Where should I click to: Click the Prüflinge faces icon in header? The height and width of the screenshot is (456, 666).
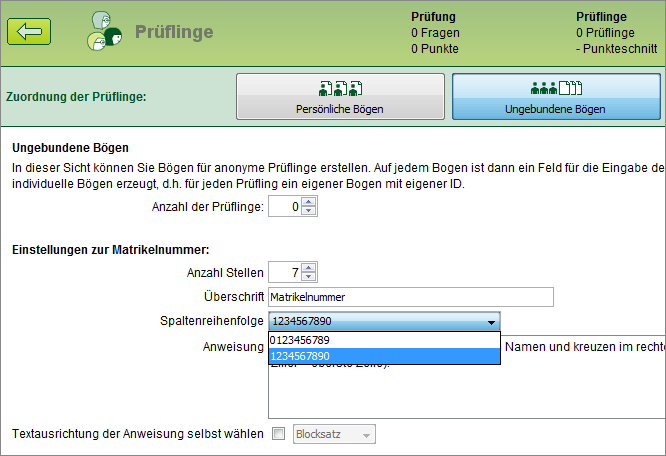[x=104, y=32]
